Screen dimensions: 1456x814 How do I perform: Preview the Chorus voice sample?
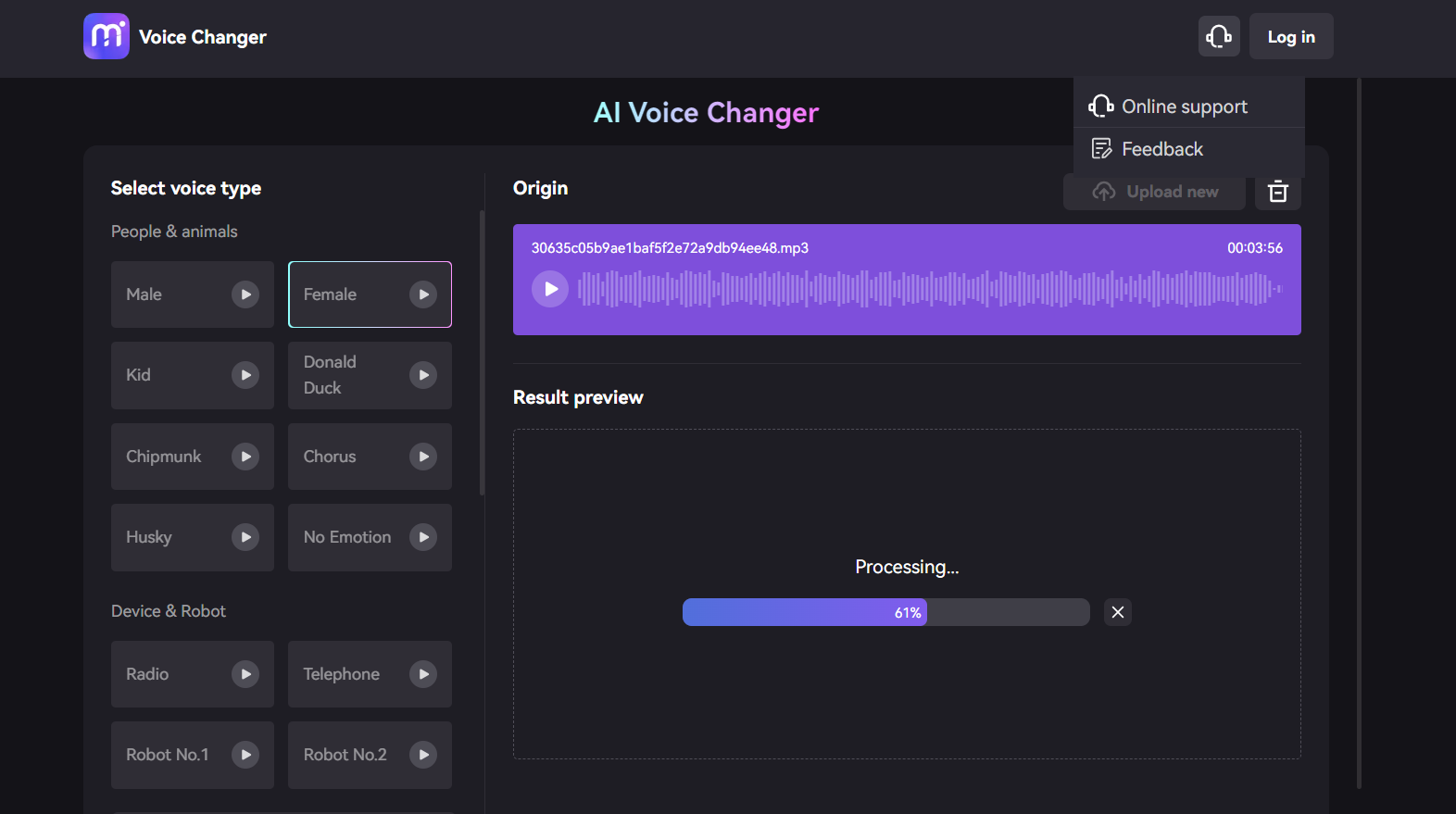click(423, 457)
